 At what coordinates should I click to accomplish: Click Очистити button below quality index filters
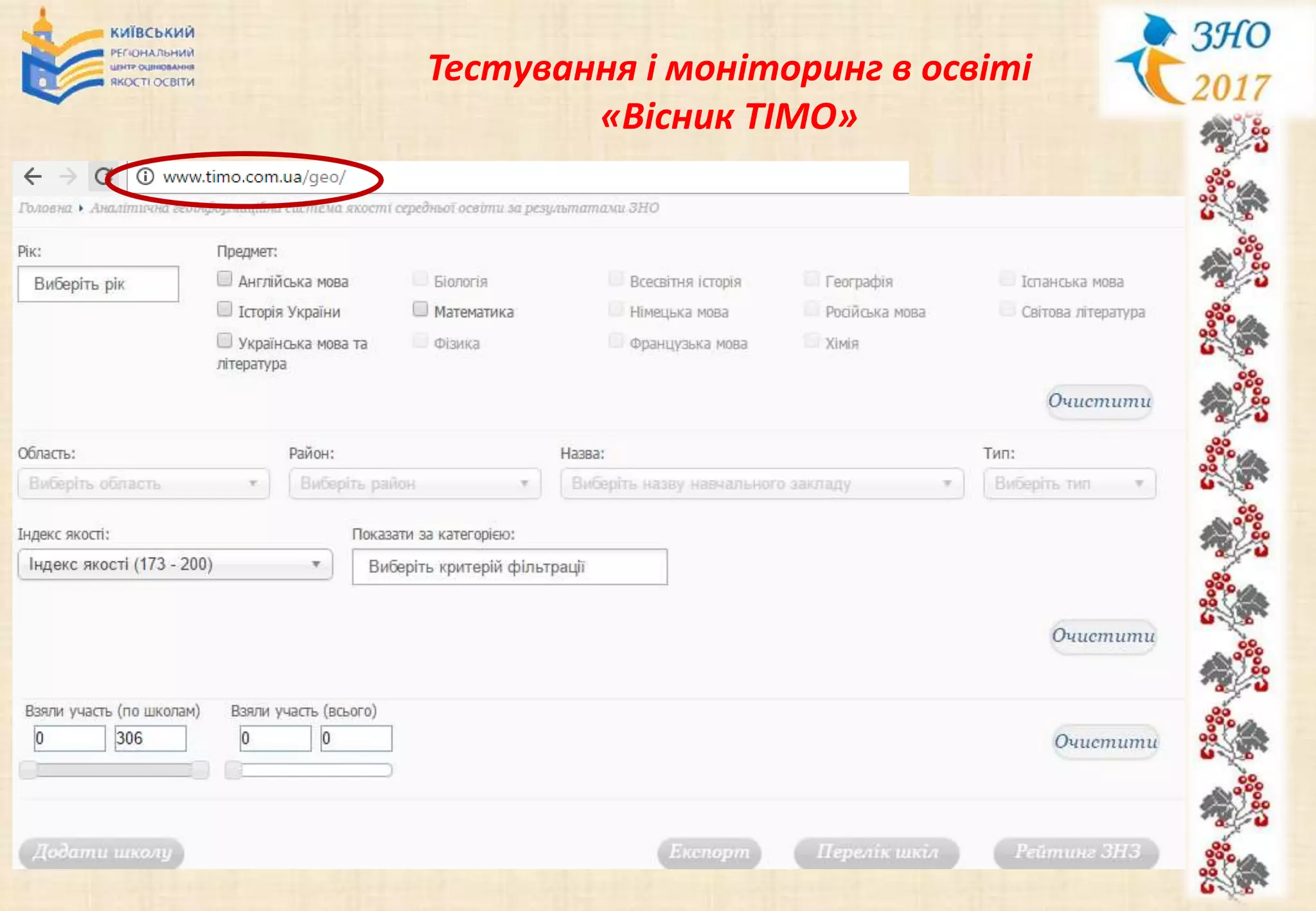tap(1103, 636)
